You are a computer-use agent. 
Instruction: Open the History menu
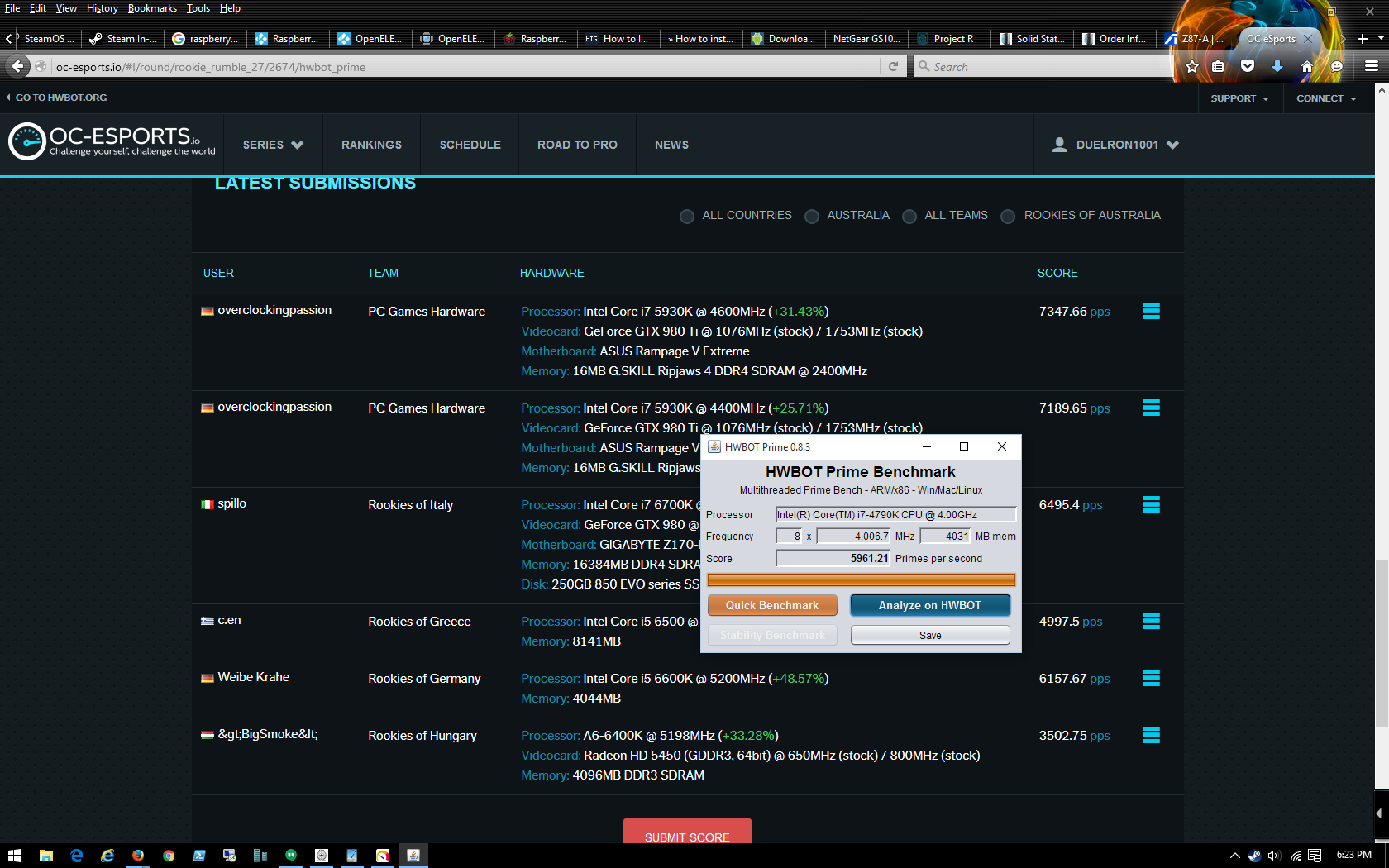(x=103, y=8)
